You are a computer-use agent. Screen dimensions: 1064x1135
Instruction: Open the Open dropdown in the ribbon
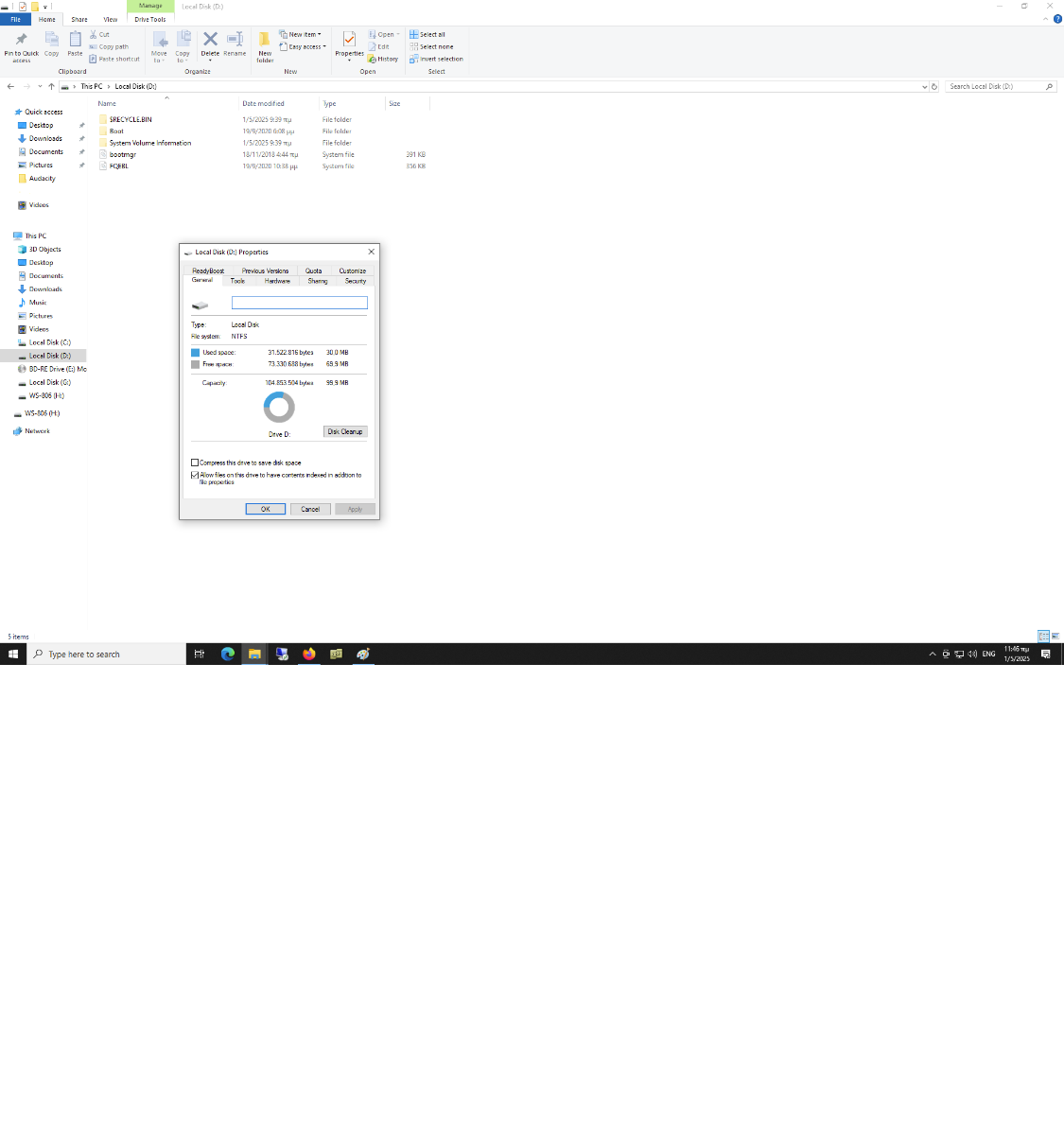384,34
